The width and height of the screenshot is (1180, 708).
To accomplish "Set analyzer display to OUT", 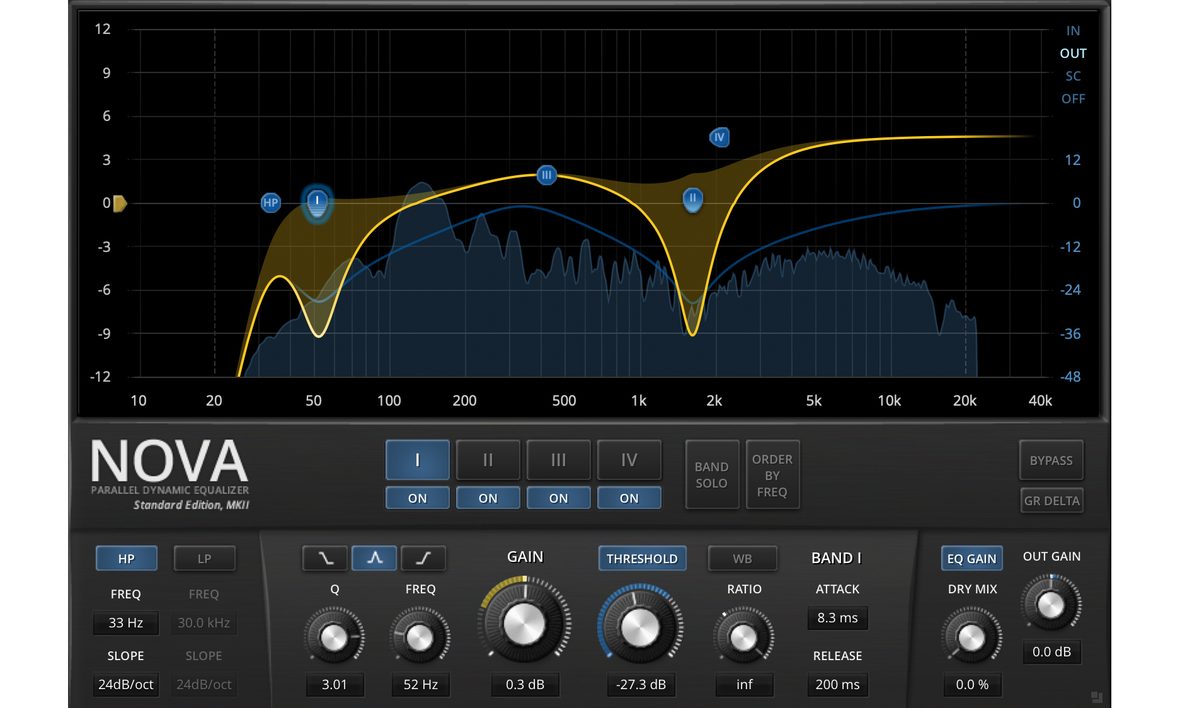I will [x=1072, y=53].
